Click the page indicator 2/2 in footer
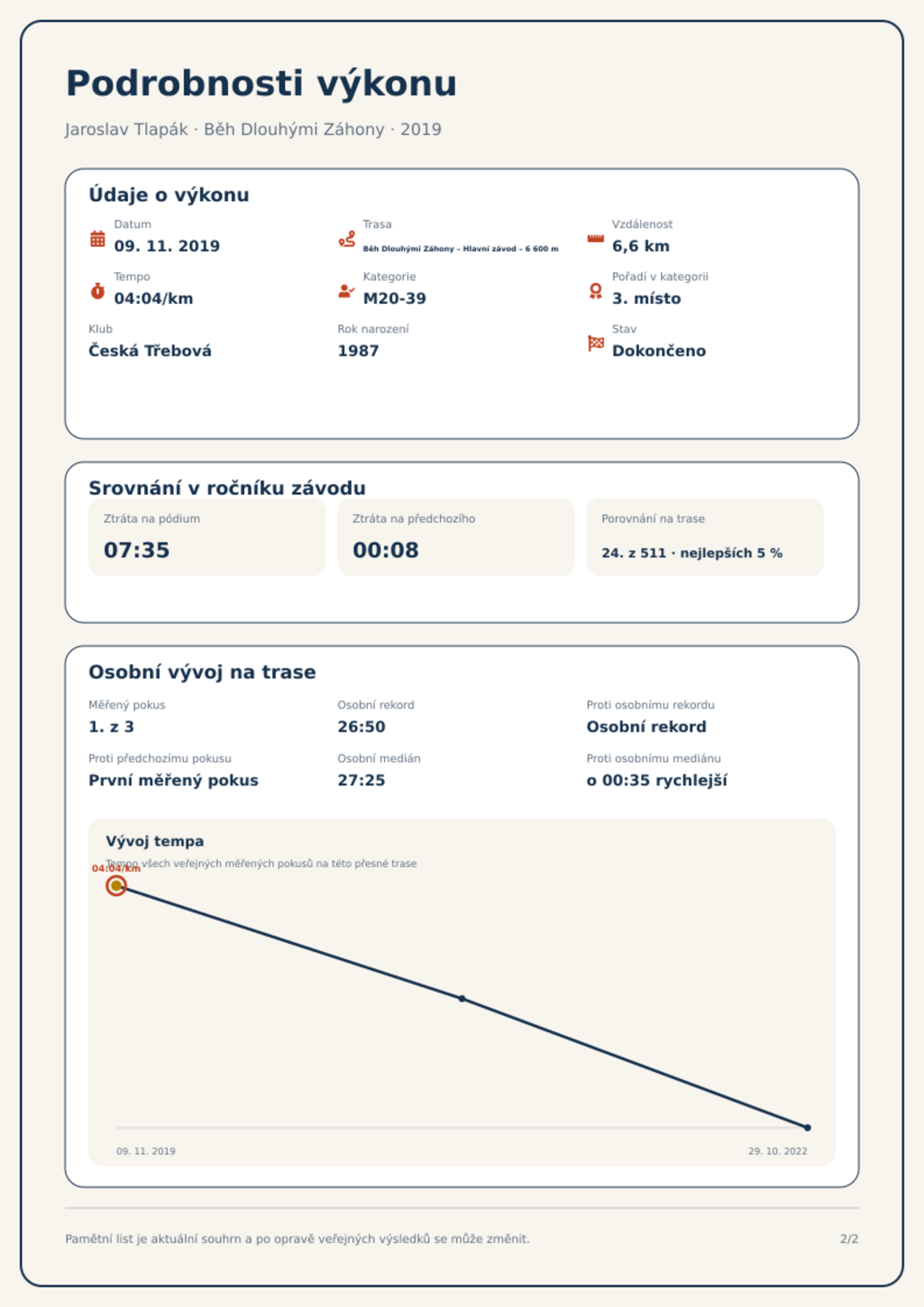Screen dimensions: 924x1307 (x=849, y=1239)
